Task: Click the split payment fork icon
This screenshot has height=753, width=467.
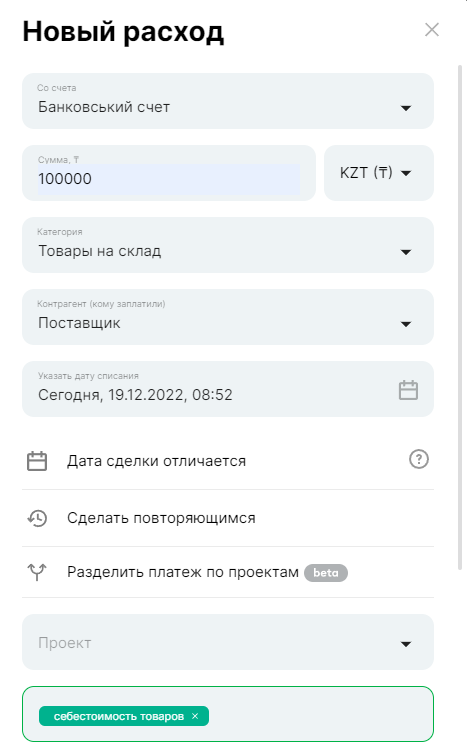Action: click(37, 572)
